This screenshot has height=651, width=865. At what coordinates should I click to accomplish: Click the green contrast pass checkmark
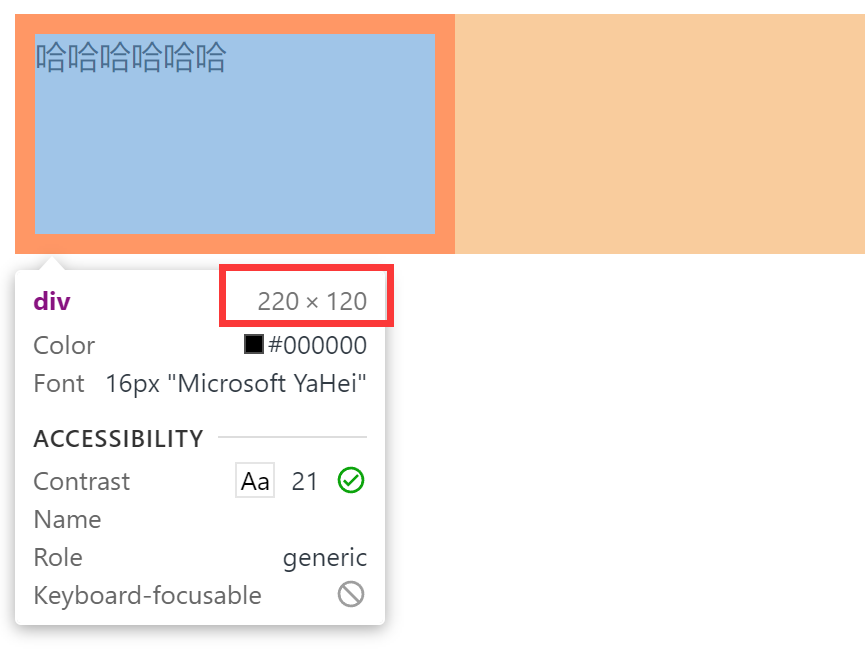(x=351, y=481)
